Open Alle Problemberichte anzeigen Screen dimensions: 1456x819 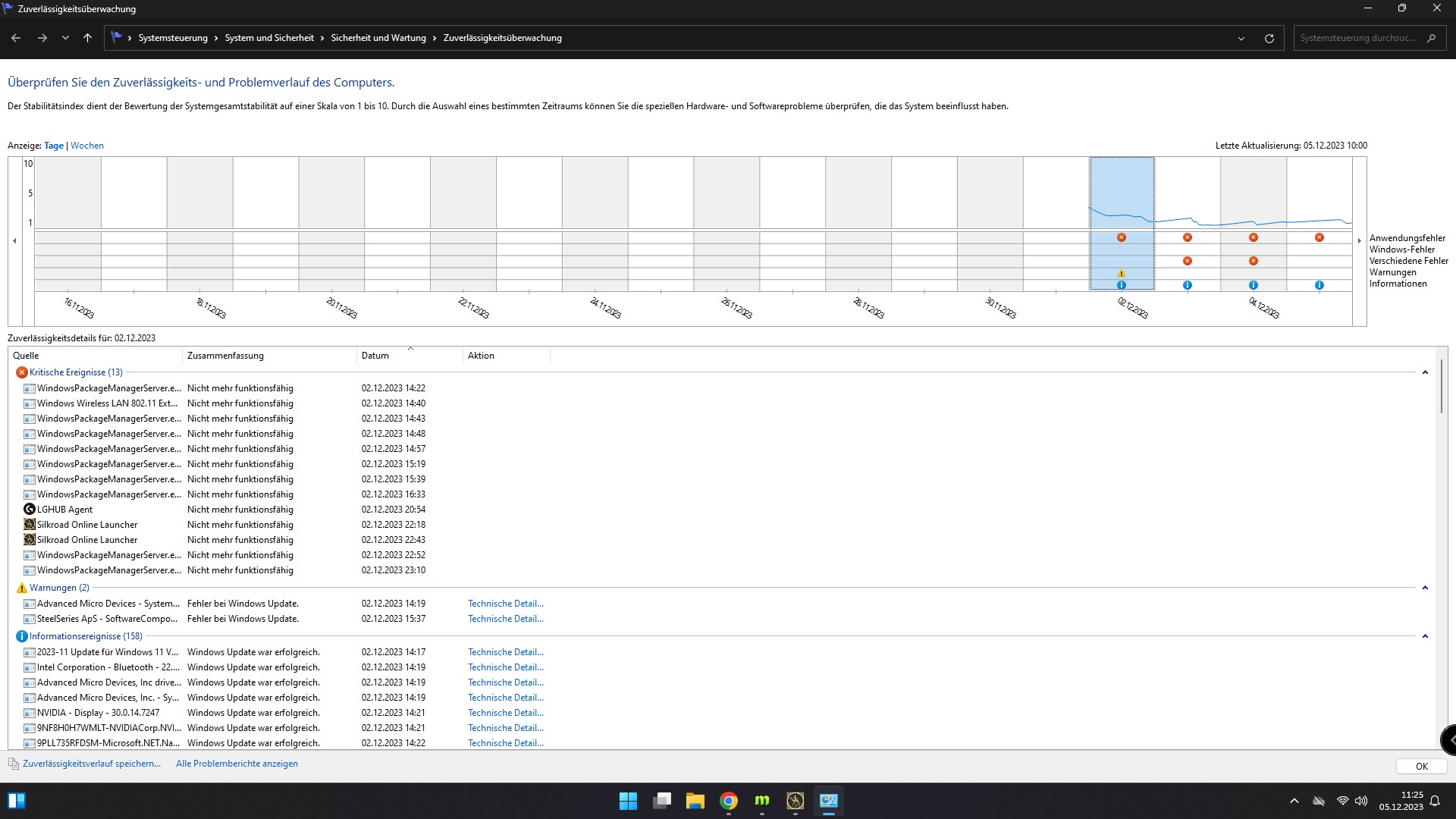tap(237, 764)
